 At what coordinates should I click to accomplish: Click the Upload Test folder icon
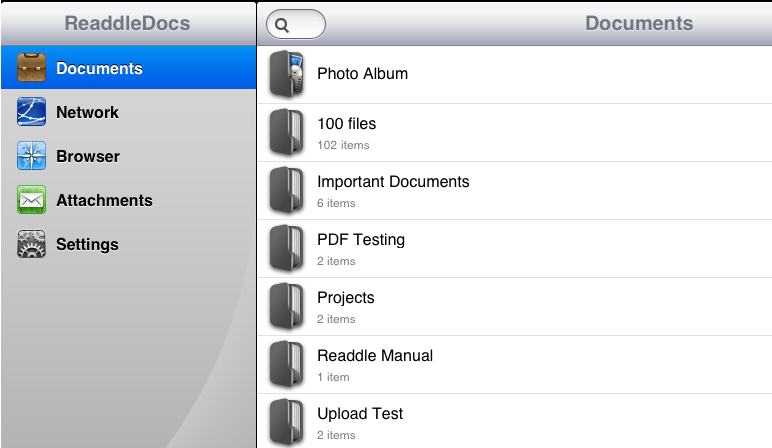pyautogui.click(x=287, y=422)
